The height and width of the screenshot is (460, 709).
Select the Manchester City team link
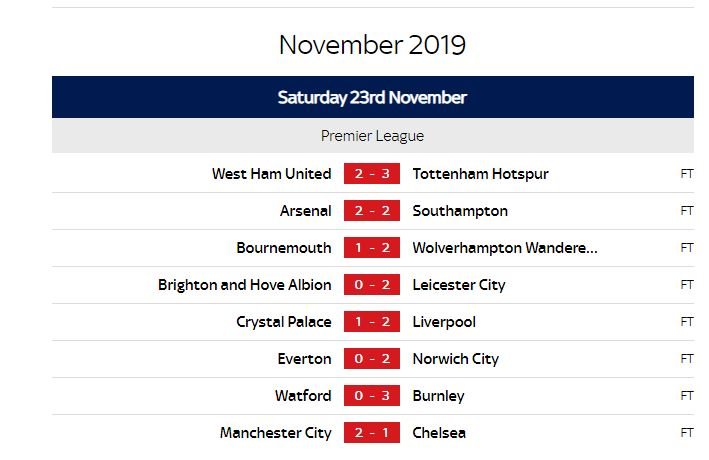[275, 433]
